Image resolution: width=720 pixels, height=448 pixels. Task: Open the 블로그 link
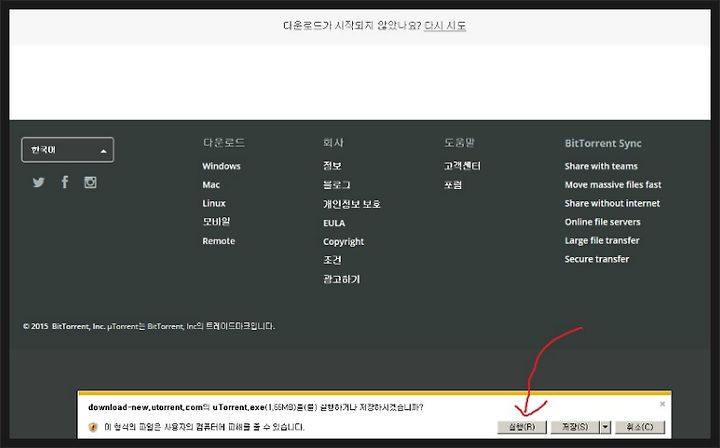point(337,185)
